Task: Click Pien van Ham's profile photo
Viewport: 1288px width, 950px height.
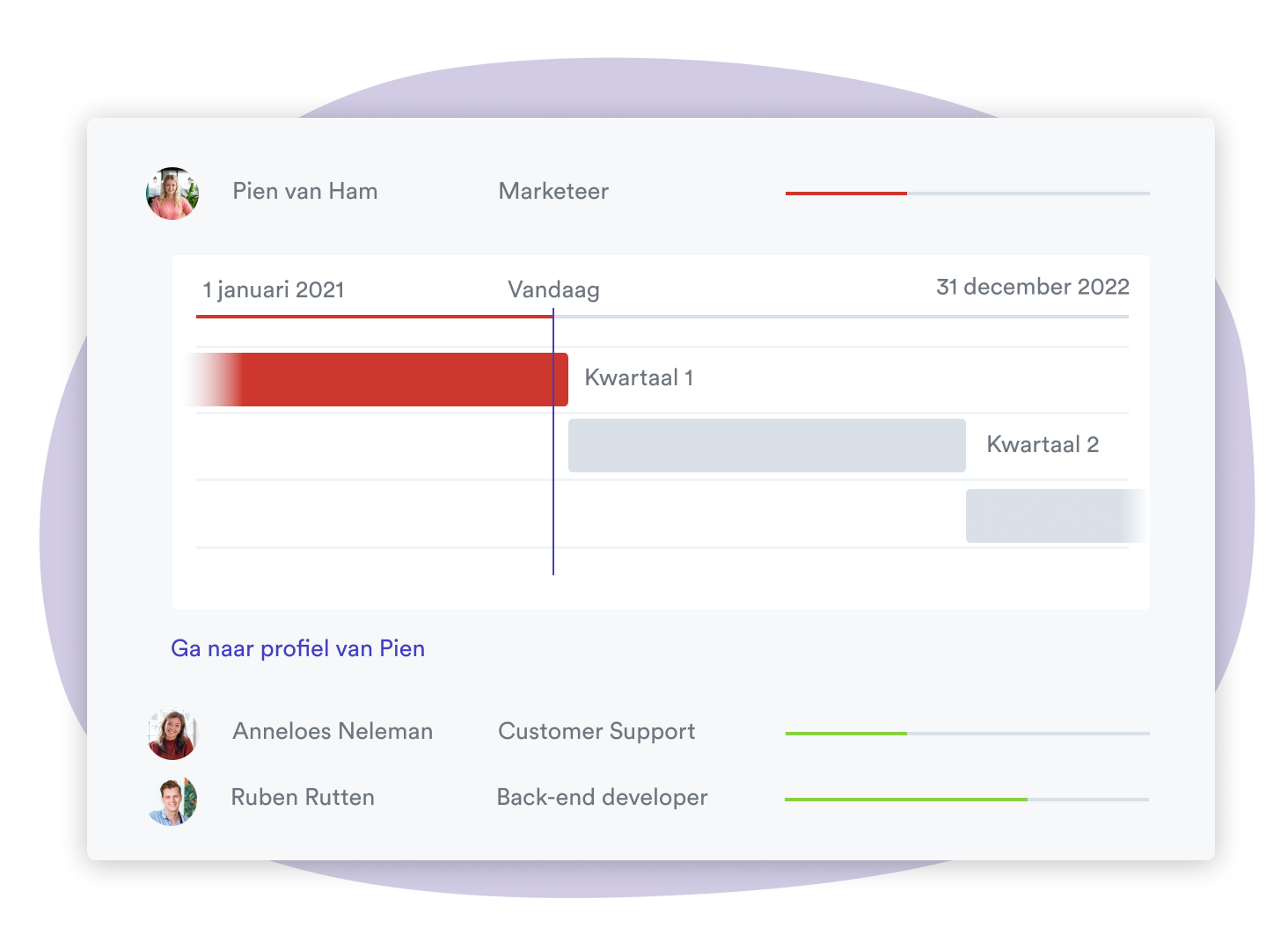Action: point(172,193)
